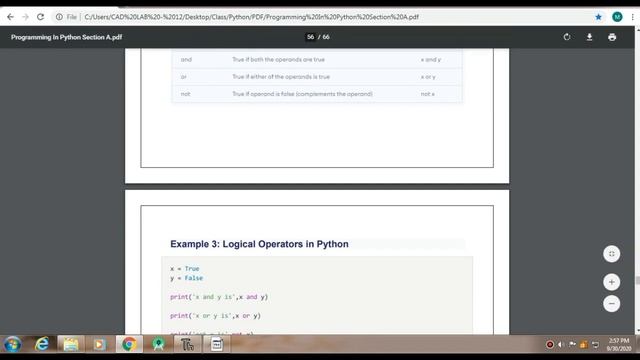Zoom in on the PDF

click(611, 282)
